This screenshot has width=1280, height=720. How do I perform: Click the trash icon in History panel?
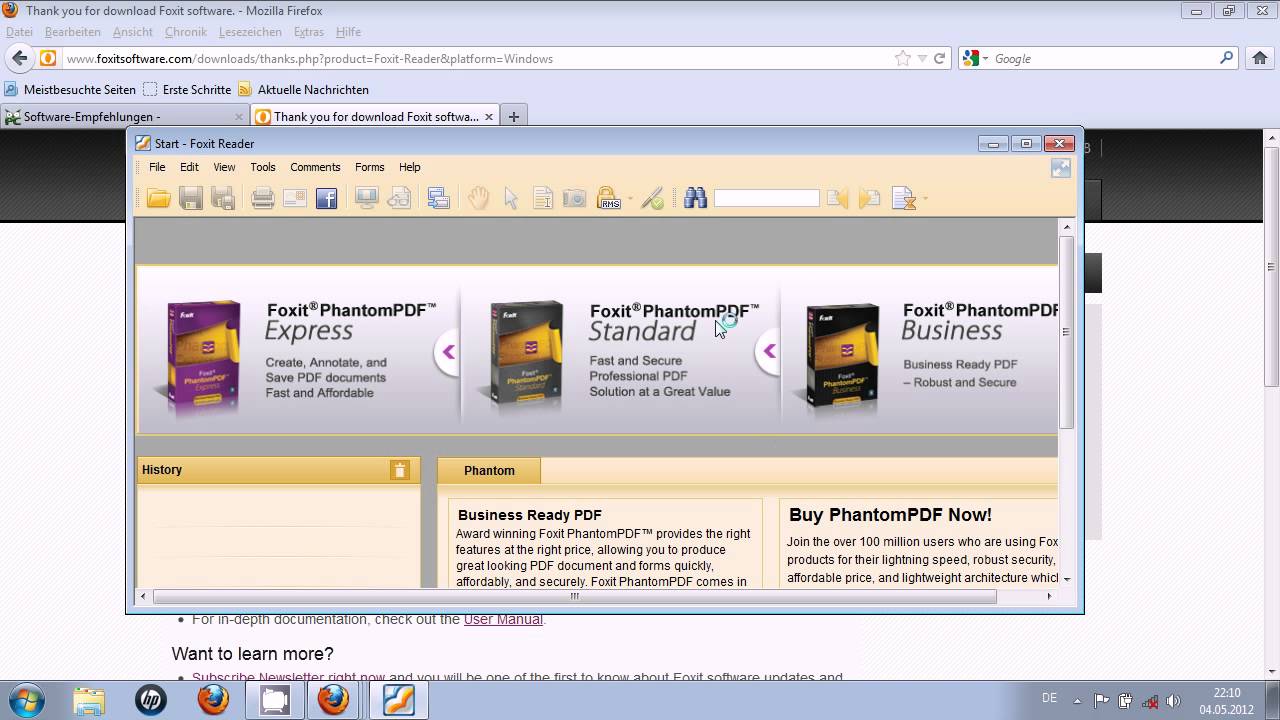400,470
